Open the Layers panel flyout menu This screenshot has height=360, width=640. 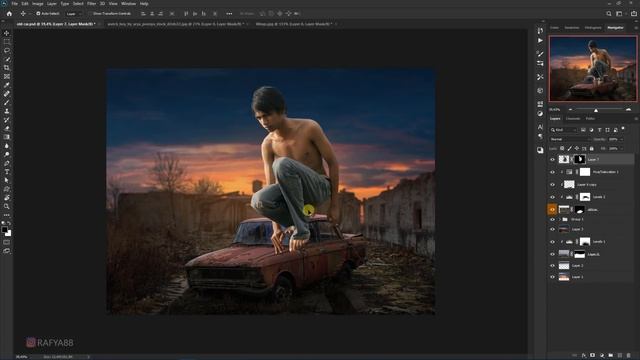pyautogui.click(x=636, y=119)
